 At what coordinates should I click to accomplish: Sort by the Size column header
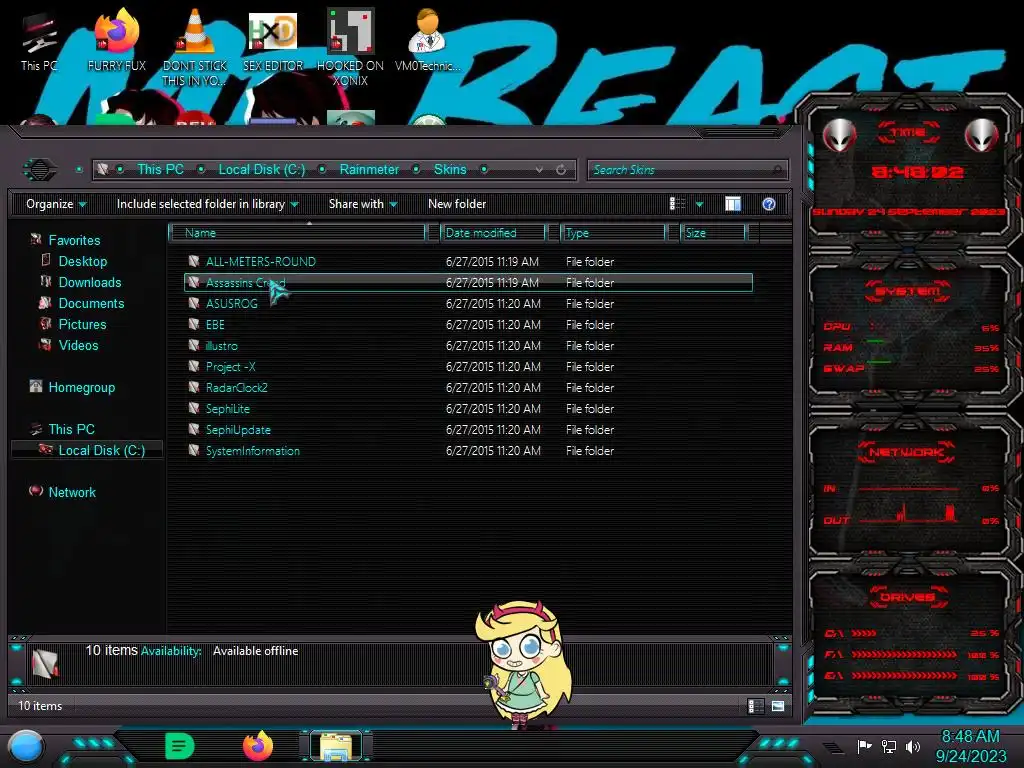[x=713, y=232]
